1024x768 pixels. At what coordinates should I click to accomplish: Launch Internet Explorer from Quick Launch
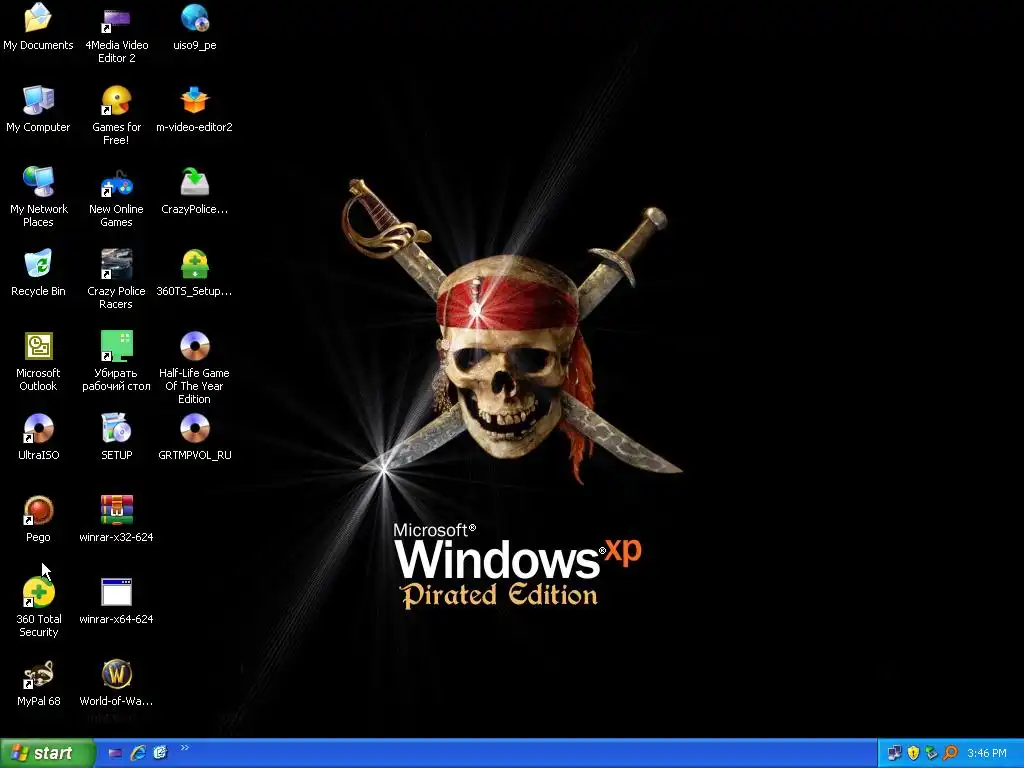point(138,753)
